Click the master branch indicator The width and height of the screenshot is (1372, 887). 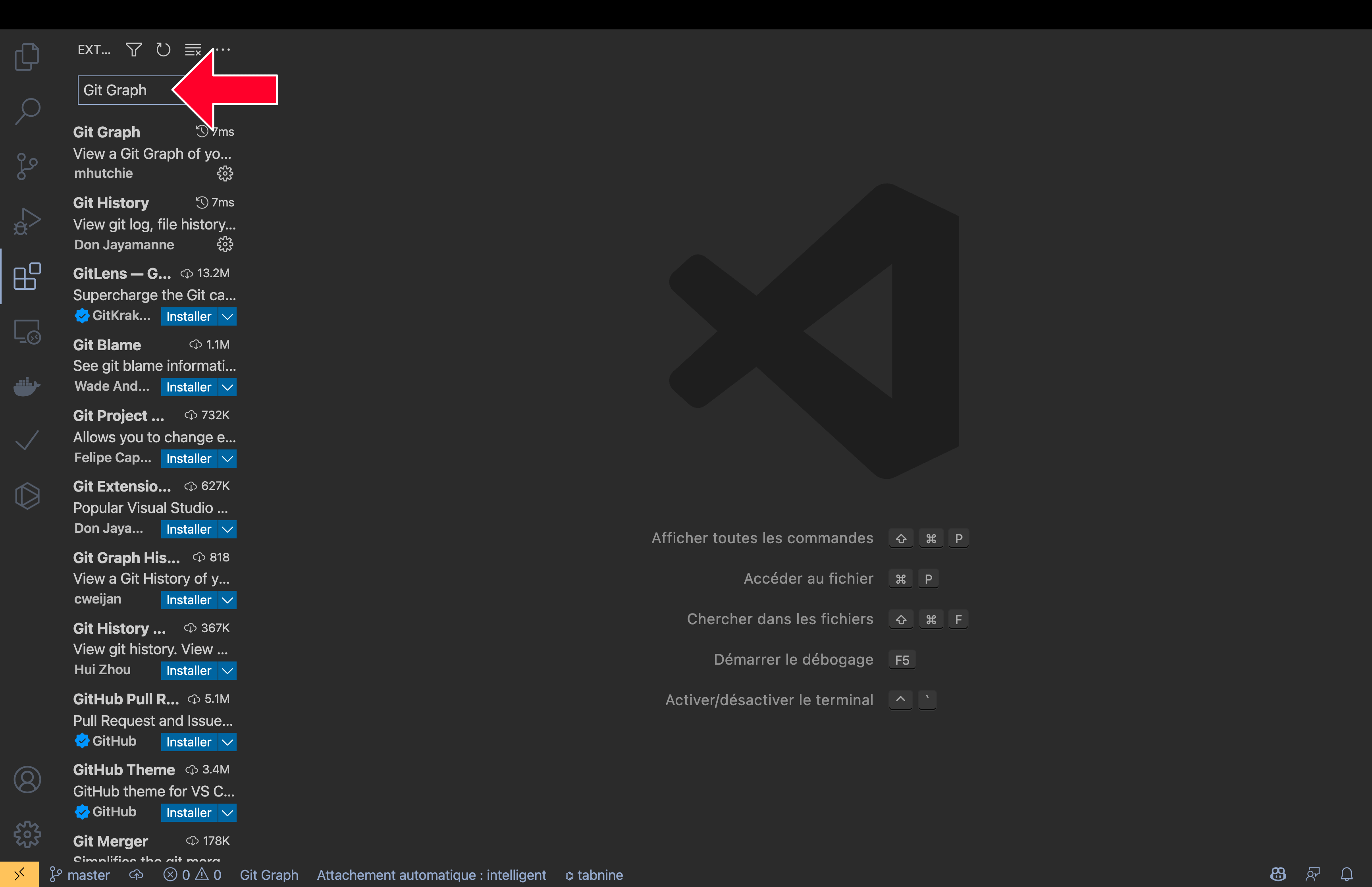pos(79,875)
